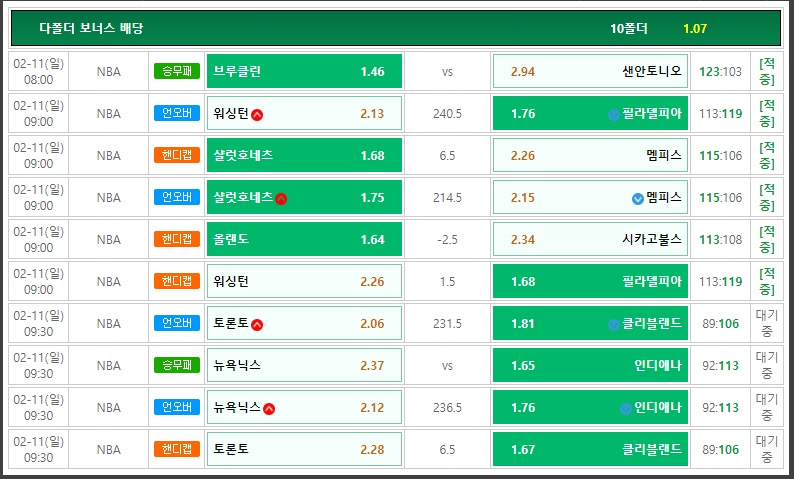Image resolution: width=794 pixels, height=479 pixels.
Task: Click the red over icon next to 뉴욕닉스
Action: pos(269,409)
